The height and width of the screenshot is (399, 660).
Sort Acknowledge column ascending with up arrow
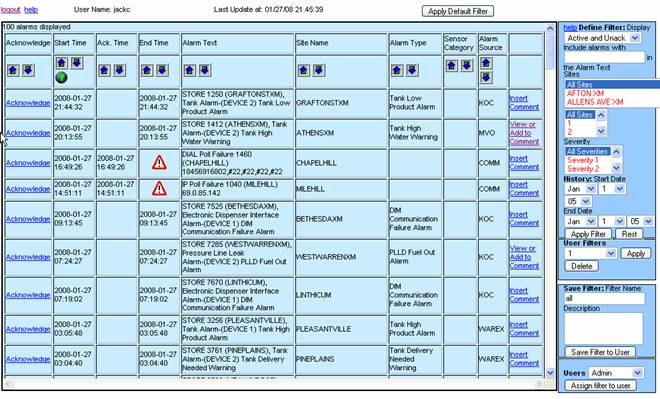tap(13, 70)
